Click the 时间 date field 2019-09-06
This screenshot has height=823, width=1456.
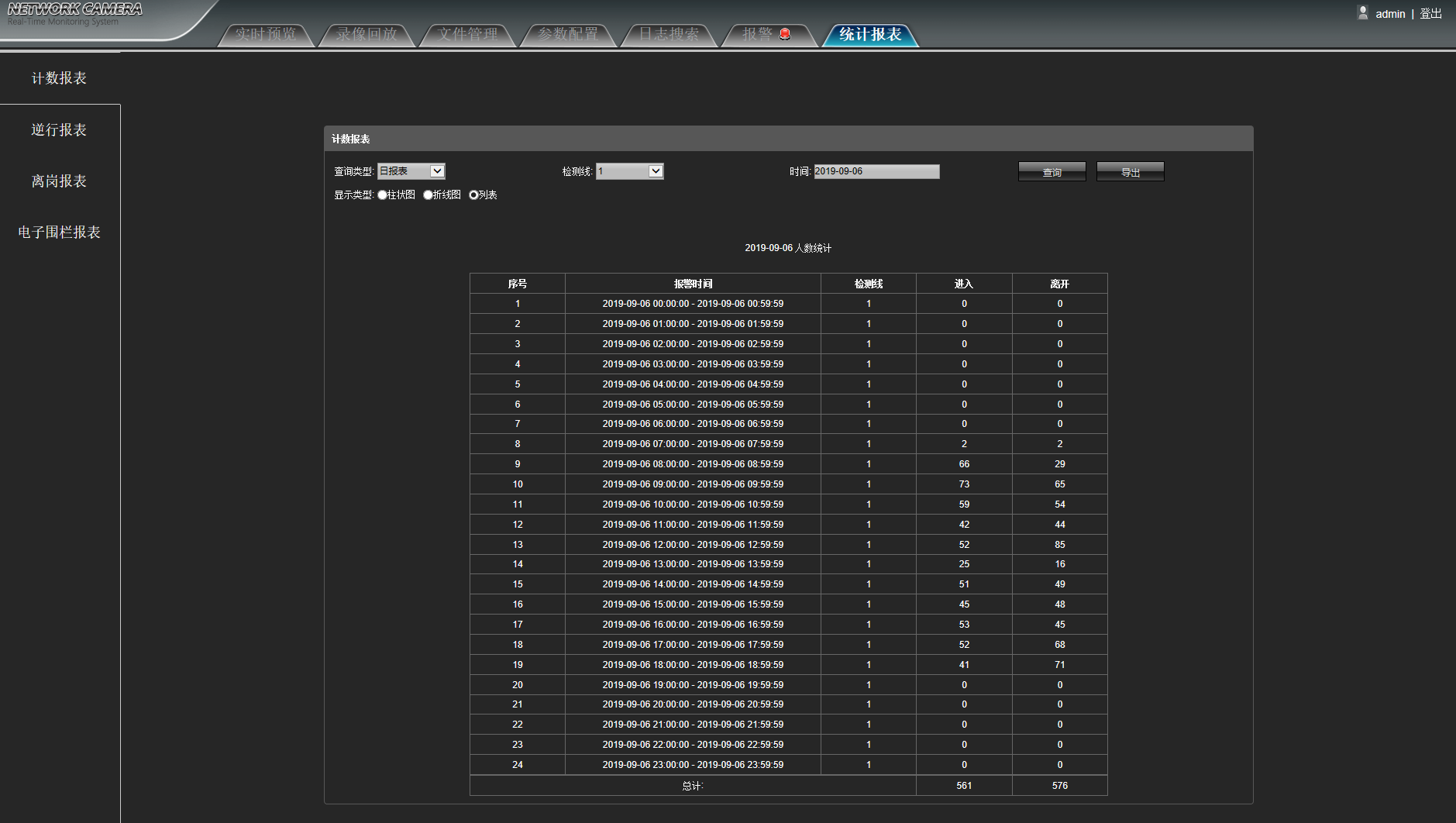(x=876, y=171)
